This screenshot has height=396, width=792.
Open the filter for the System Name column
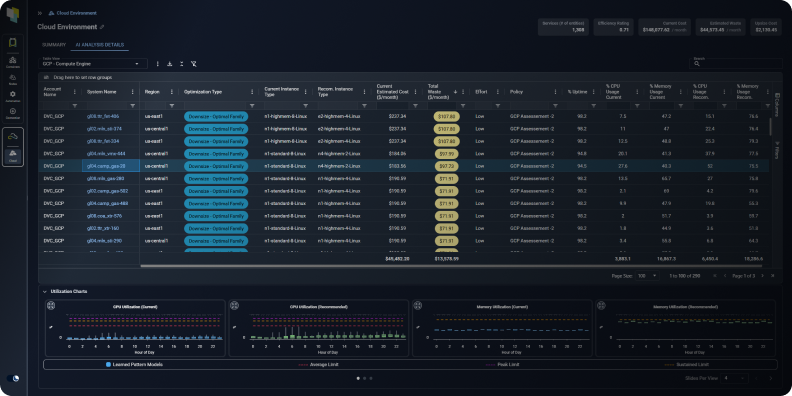(133, 106)
